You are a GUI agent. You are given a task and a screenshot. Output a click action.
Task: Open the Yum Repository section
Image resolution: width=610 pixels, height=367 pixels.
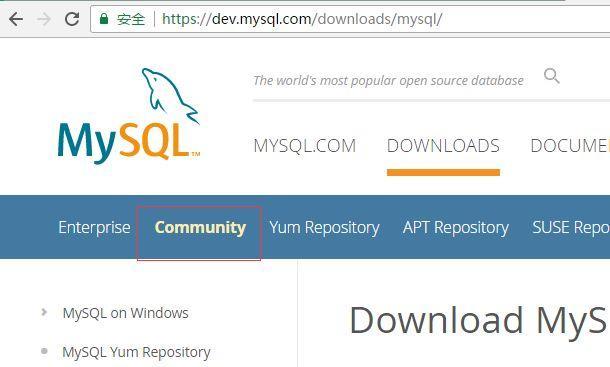[x=324, y=228]
